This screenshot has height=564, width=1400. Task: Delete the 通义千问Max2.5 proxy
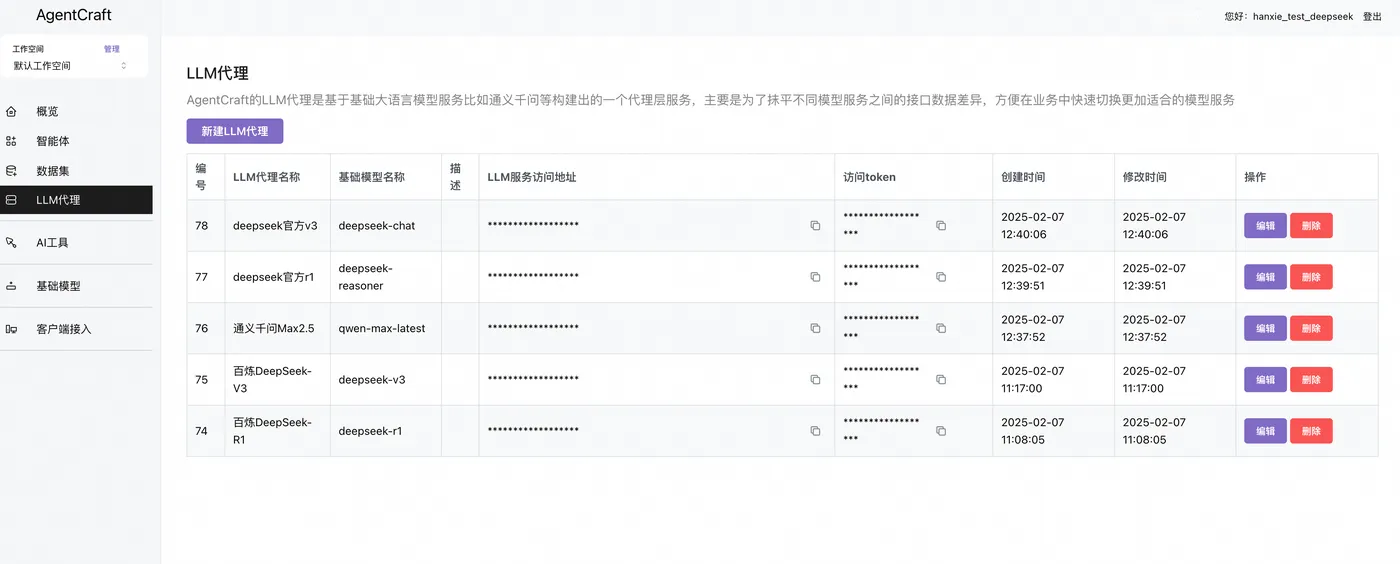[x=1311, y=328]
